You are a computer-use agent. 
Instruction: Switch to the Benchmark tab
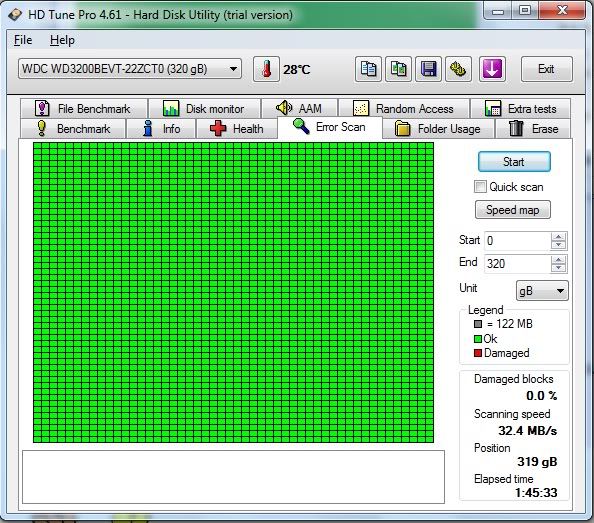[x=73, y=129]
